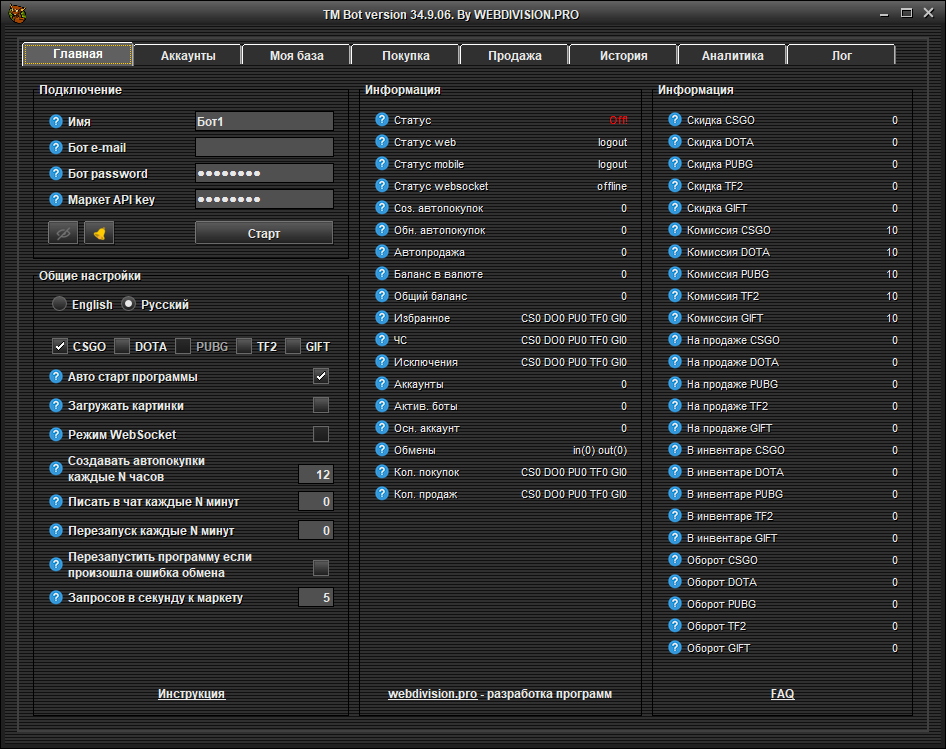The image size is (946, 749).
Task: Click the yellow bell notification button
Action: (99, 233)
